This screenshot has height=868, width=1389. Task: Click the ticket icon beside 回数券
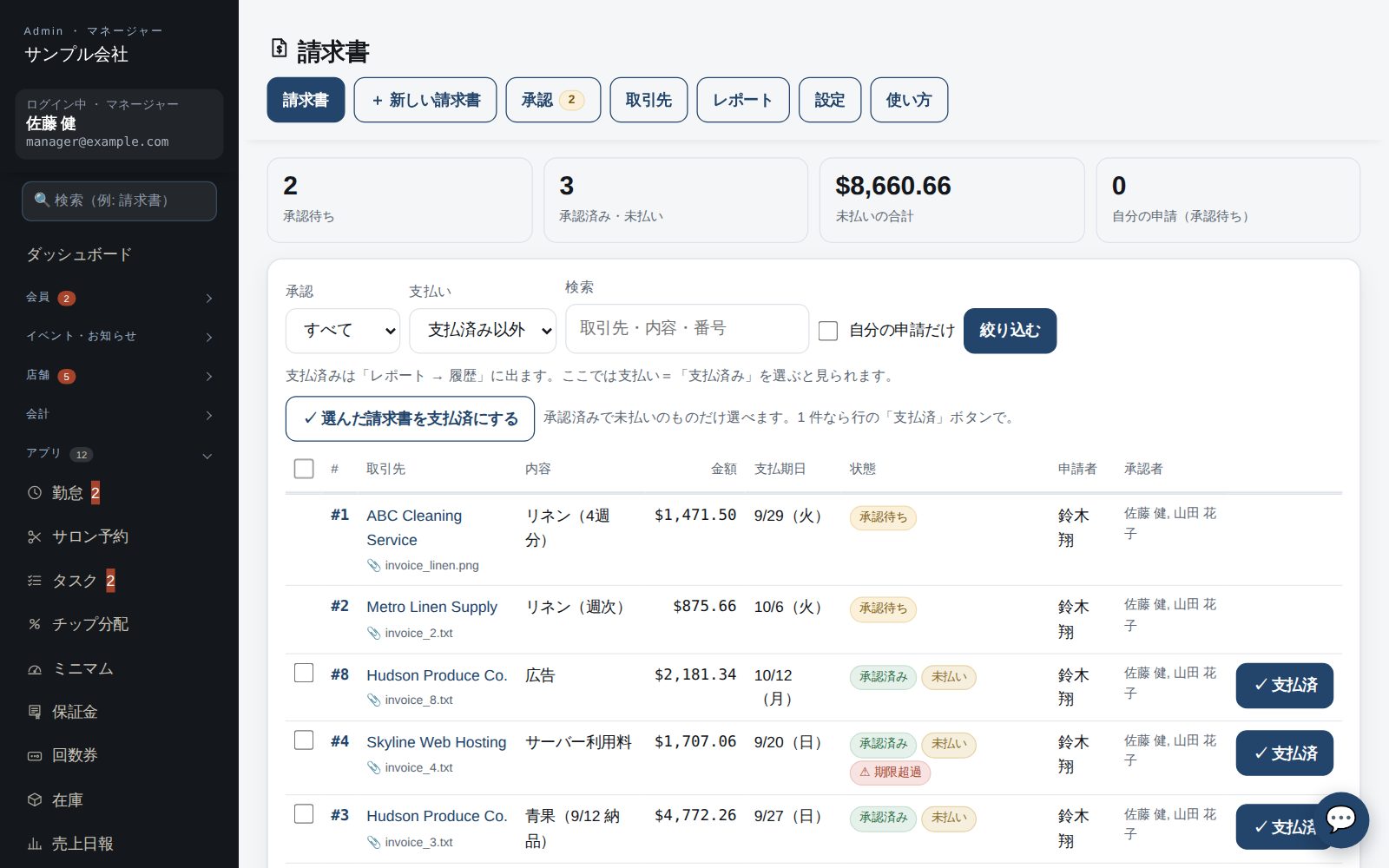pos(35,756)
